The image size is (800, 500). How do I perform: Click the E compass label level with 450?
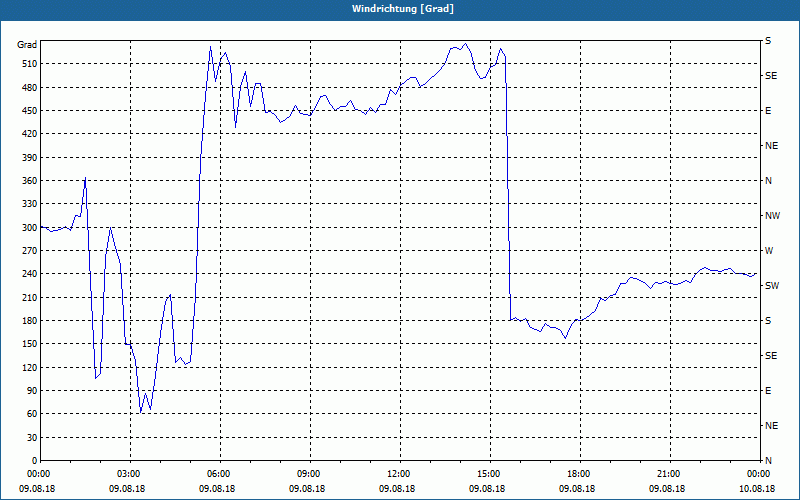coord(768,111)
